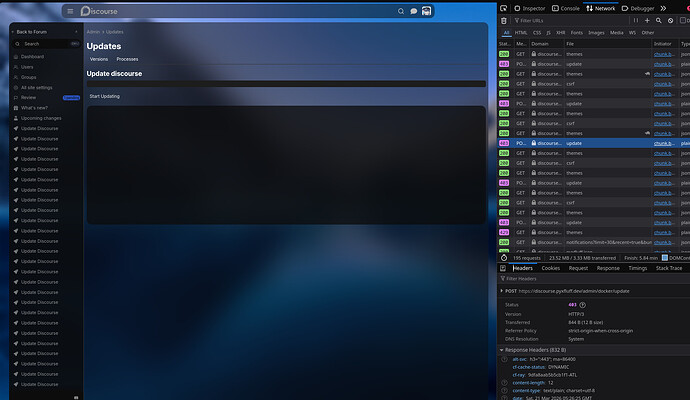Focus the Filter URLs input field

[570, 20]
